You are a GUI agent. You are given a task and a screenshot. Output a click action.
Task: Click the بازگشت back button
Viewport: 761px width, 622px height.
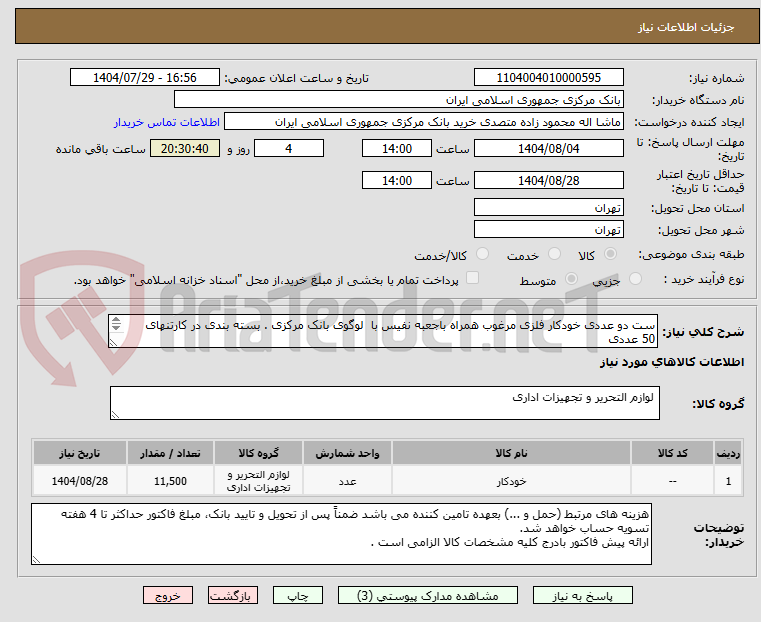click(x=233, y=595)
